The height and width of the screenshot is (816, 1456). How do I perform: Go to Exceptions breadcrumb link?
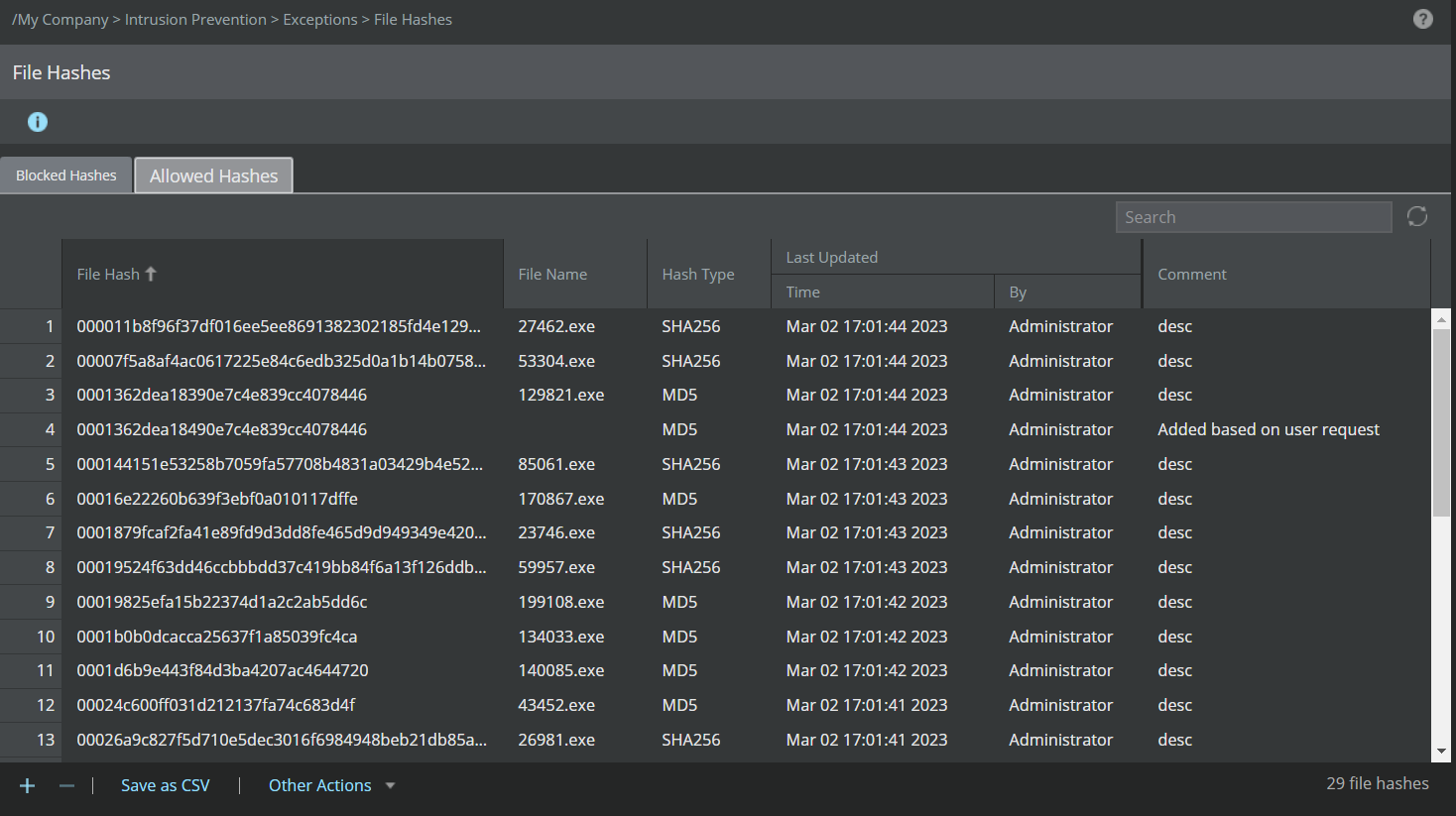click(320, 20)
